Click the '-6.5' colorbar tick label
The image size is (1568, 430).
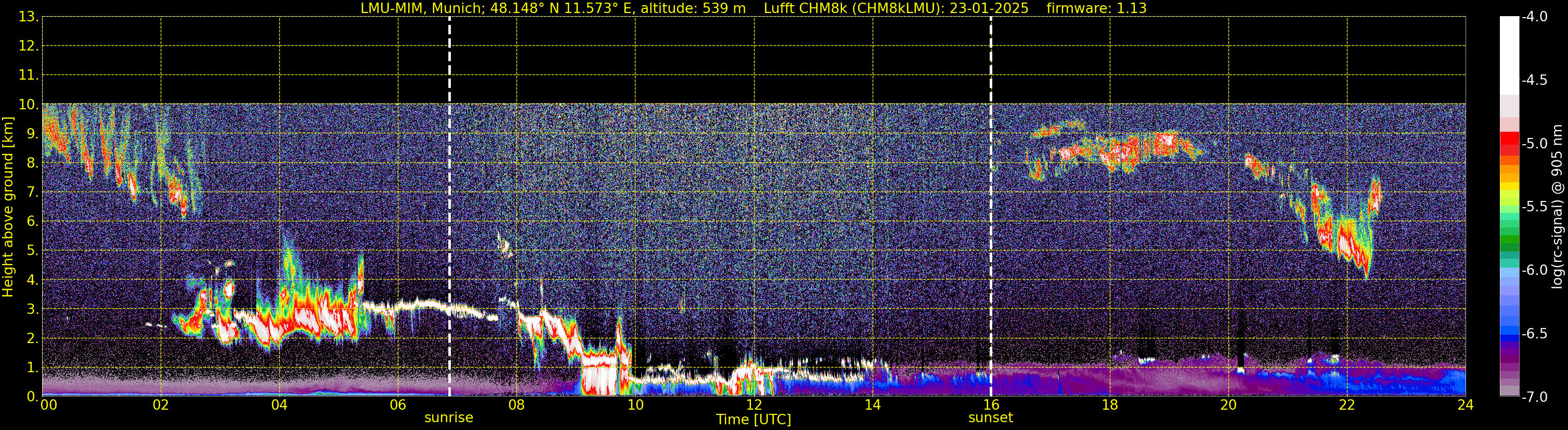[x=1534, y=334]
